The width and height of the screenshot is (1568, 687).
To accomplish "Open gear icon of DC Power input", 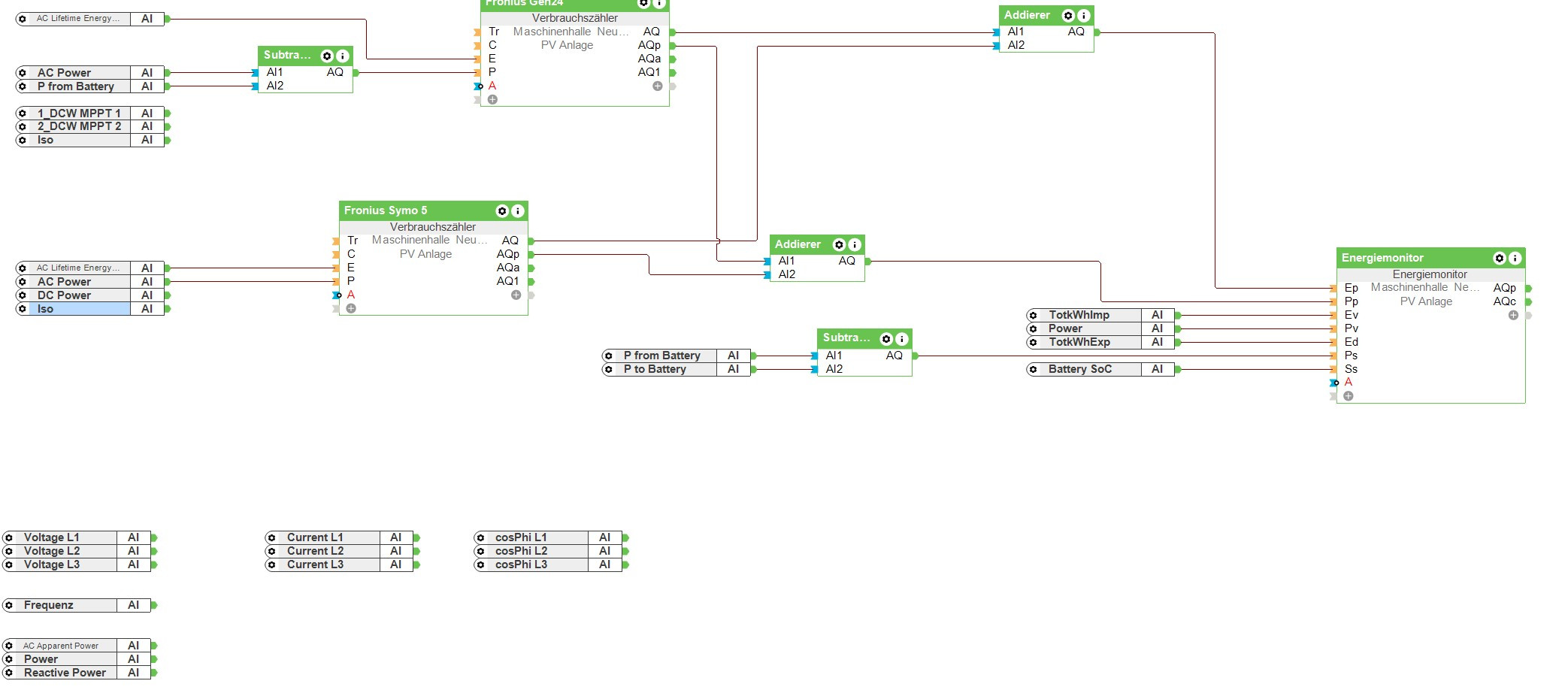I will pyautogui.click(x=23, y=295).
